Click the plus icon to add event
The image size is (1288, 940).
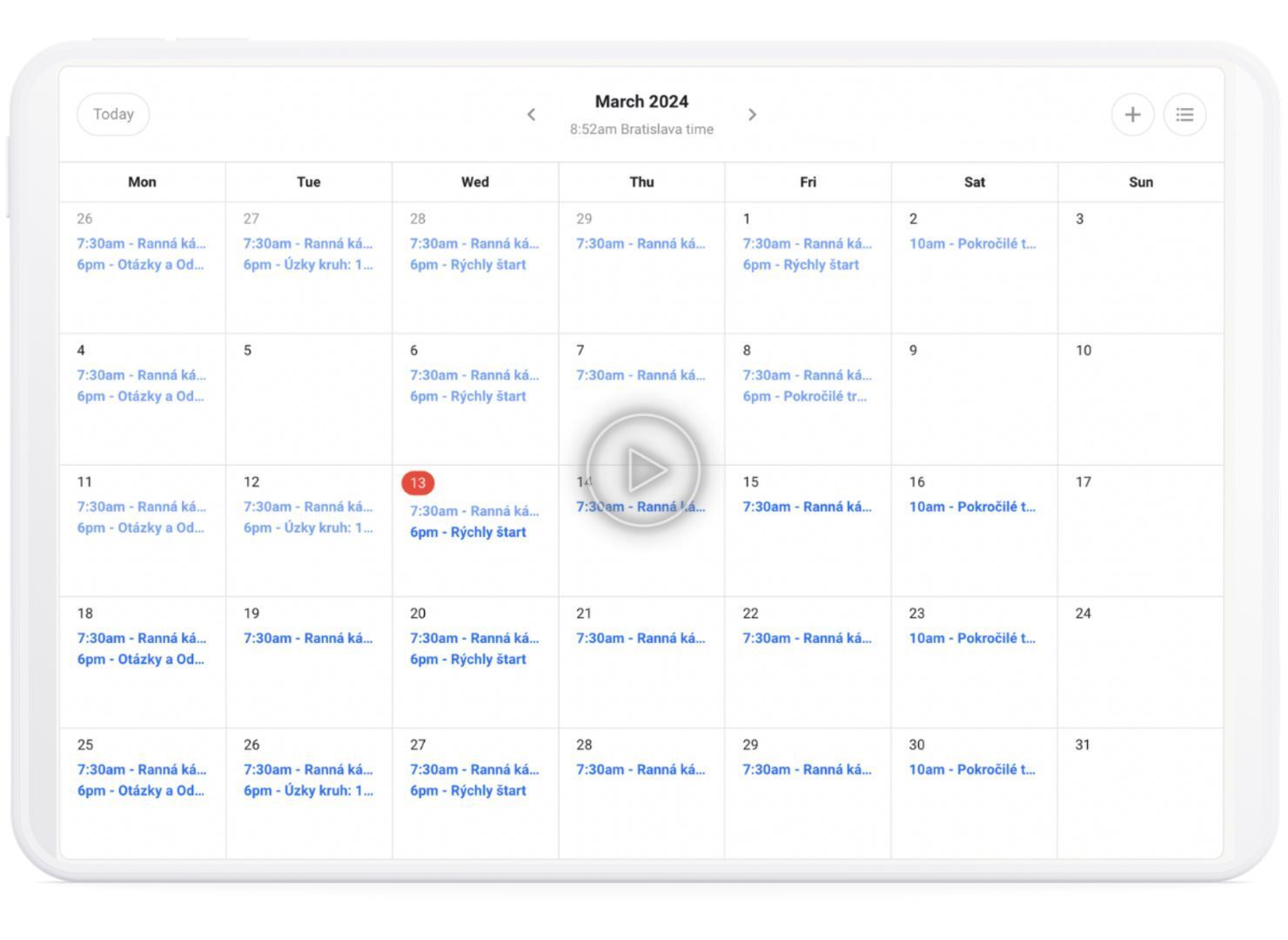[x=1132, y=115]
